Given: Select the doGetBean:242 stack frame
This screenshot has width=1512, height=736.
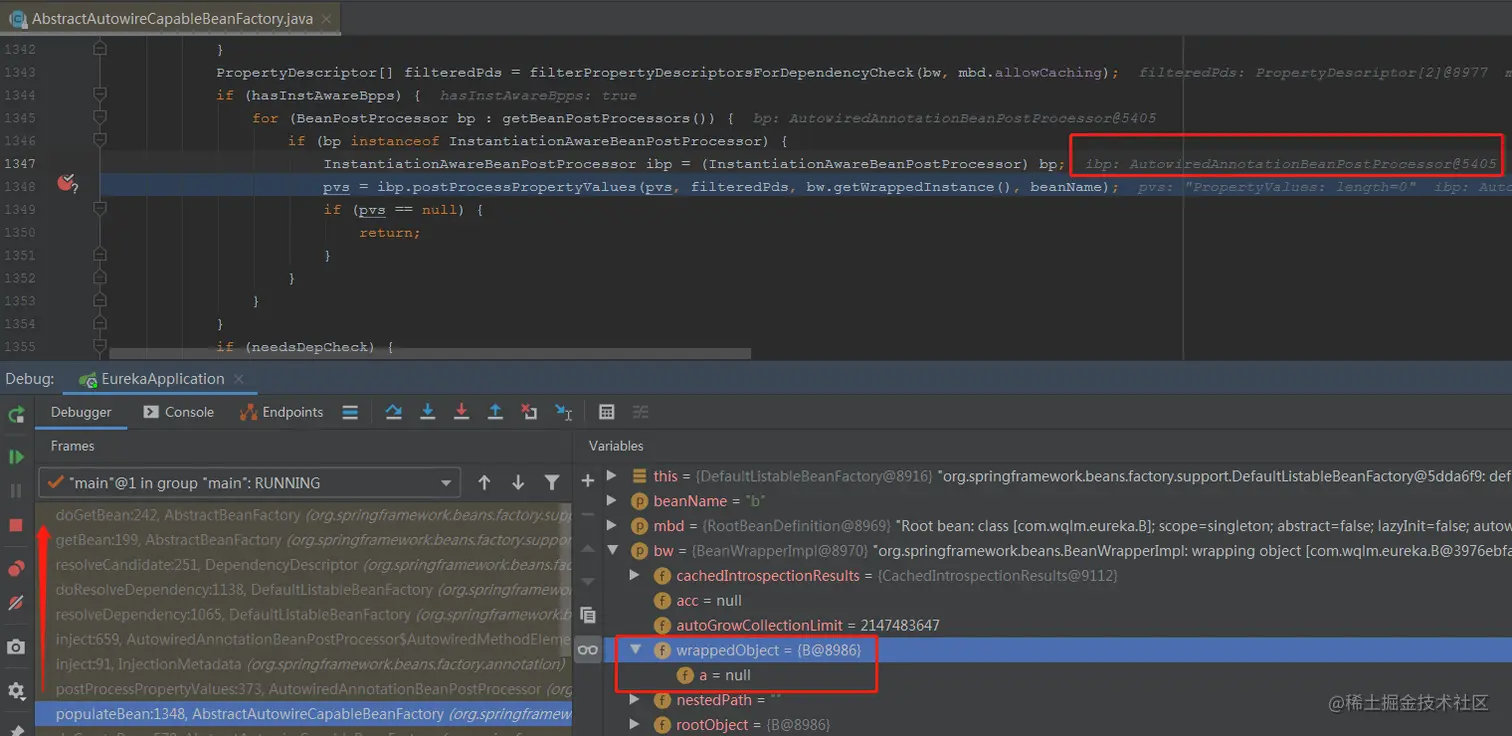Looking at the screenshot, I should click(304, 515).
